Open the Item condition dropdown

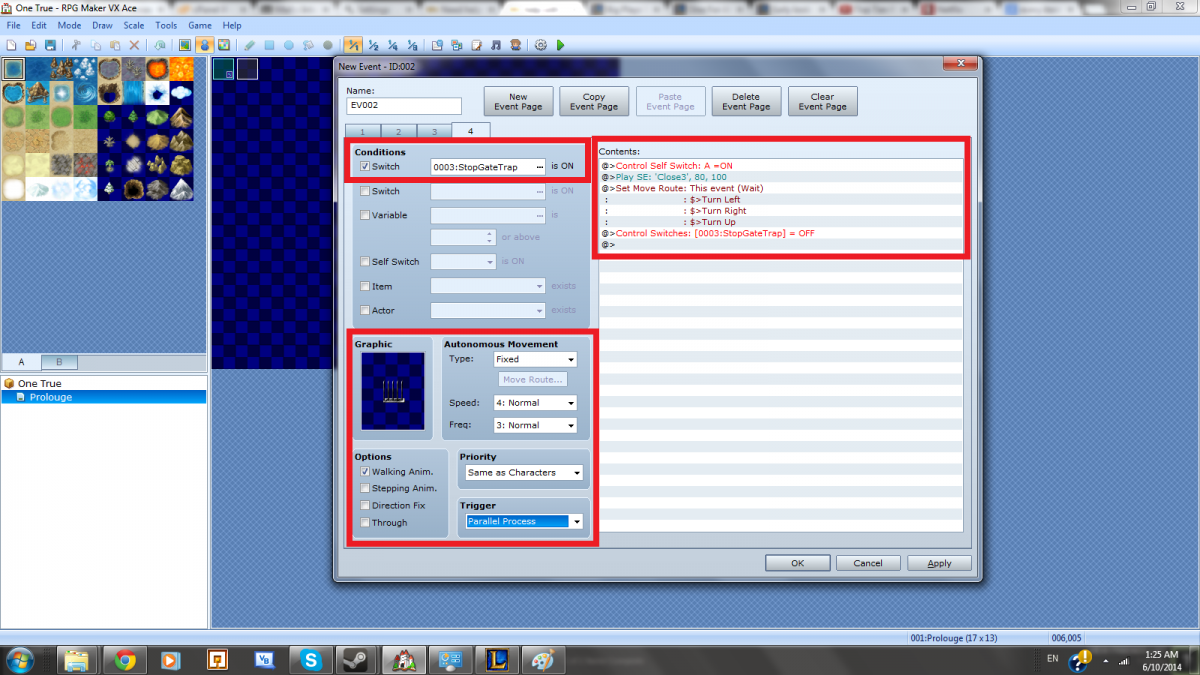click(x=488, y=286)
